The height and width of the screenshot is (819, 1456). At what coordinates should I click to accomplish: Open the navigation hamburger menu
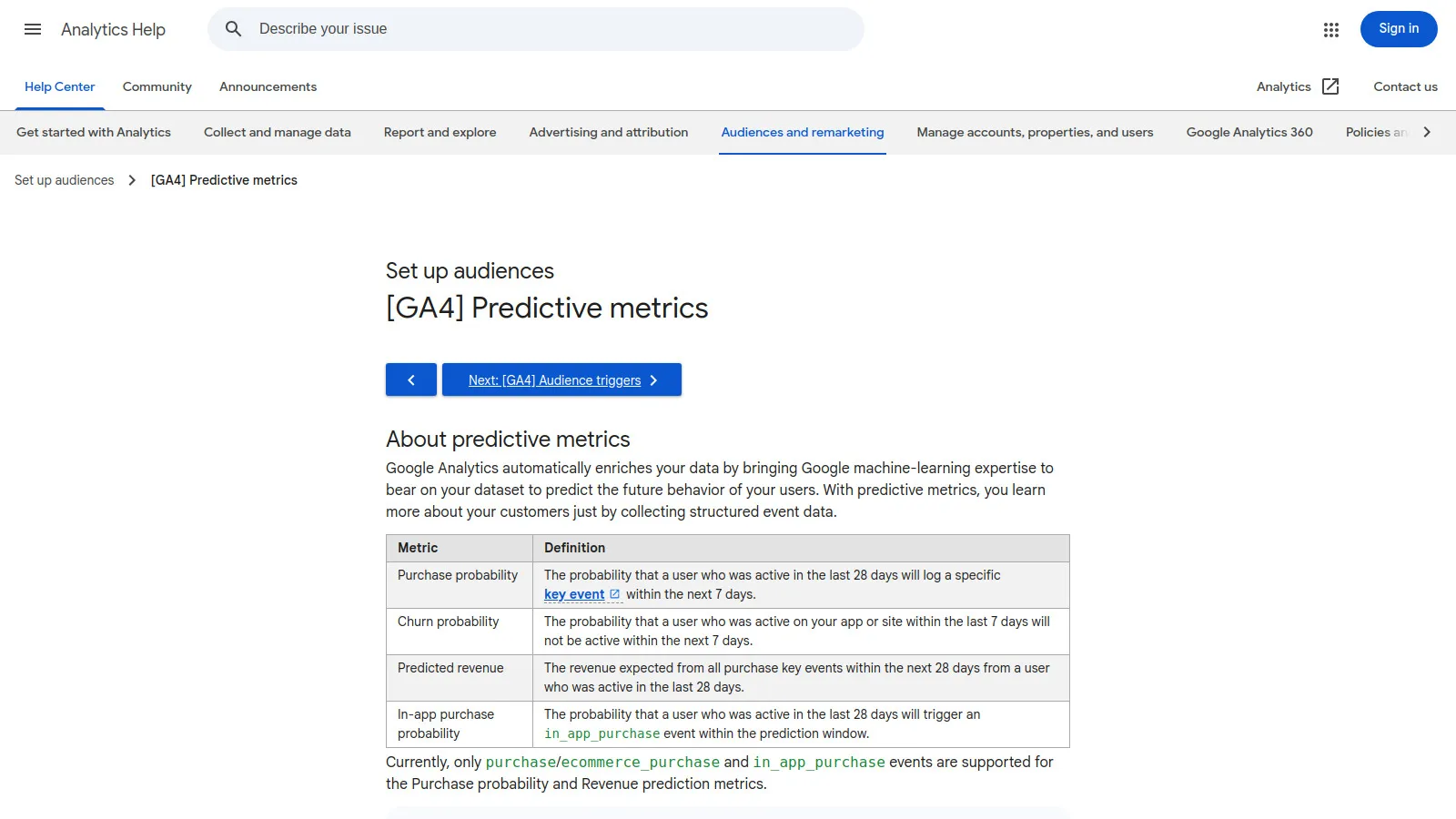coord(33,29)
